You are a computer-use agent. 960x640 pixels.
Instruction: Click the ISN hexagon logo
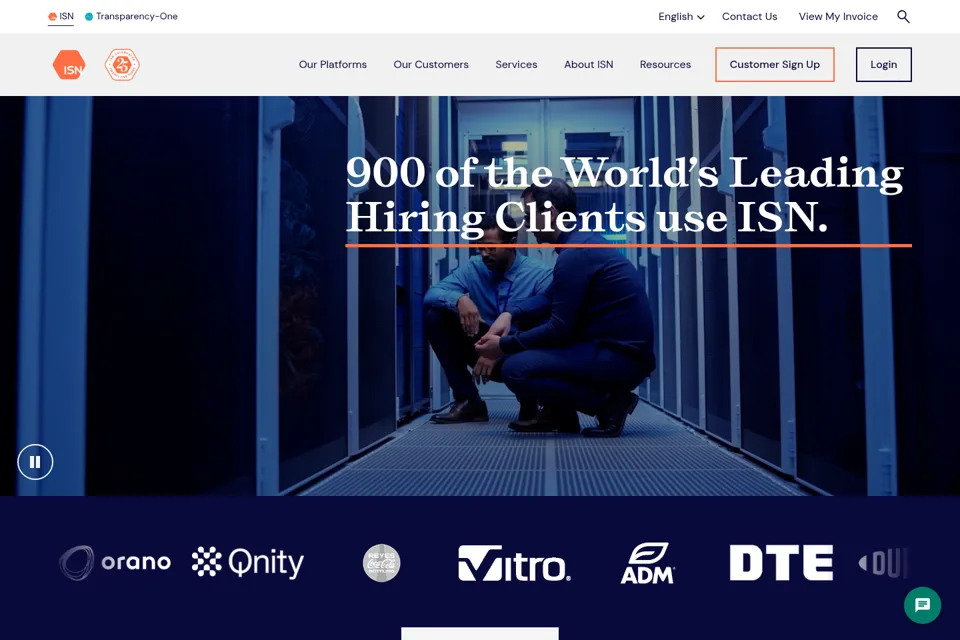tap(69, 64)
